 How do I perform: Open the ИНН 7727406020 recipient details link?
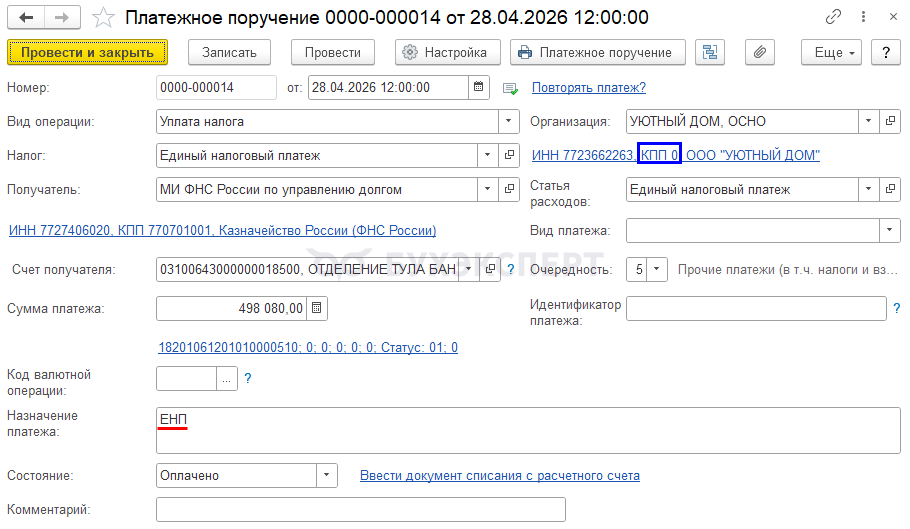pos(222,230)
